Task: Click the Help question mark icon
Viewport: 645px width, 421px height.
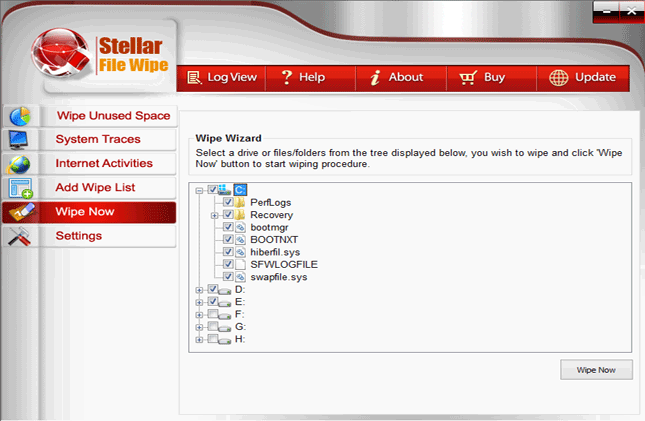Action: click(287, 77)
